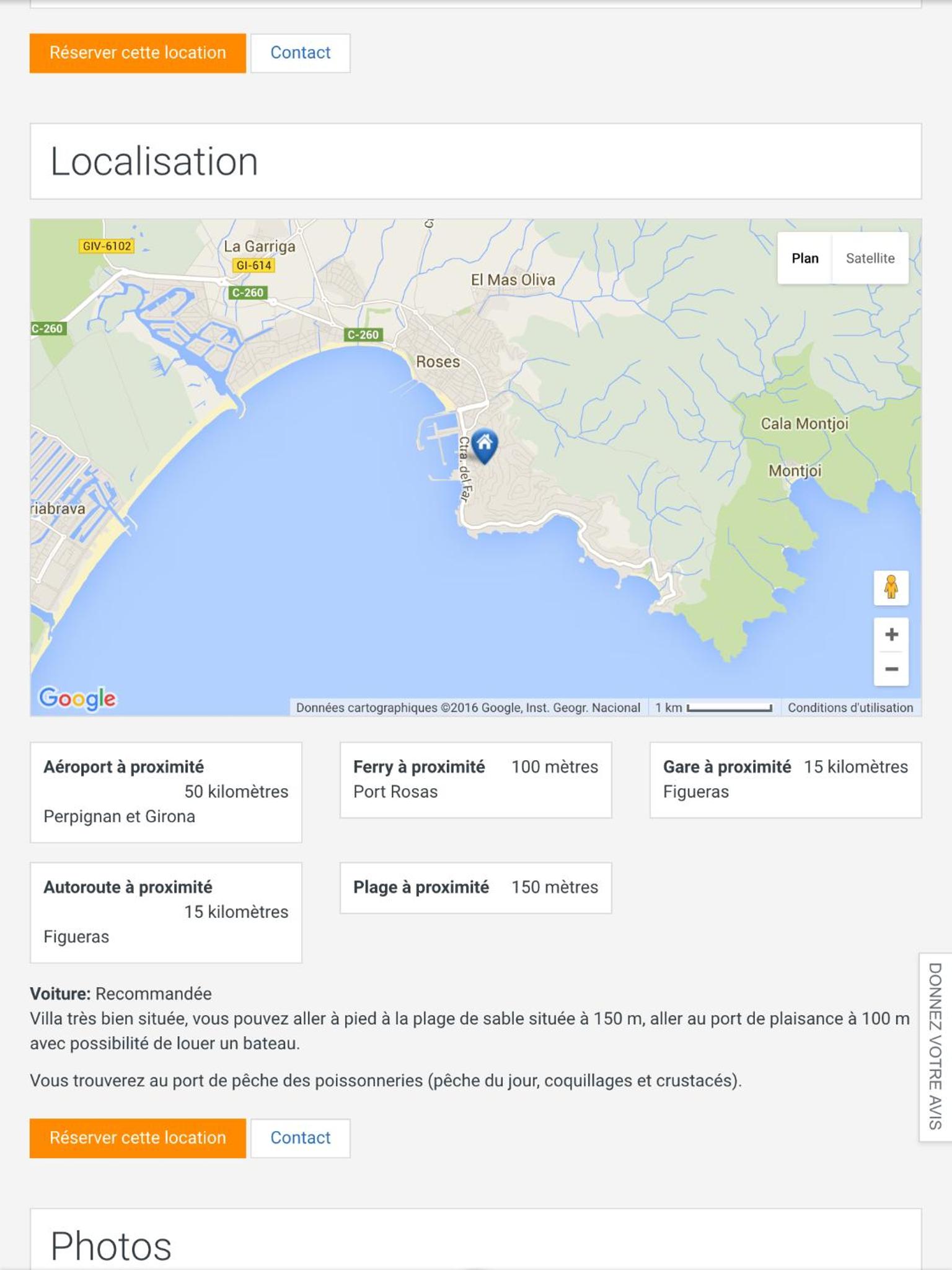Zoom in with the map plus button
The image size is (952, 1270).
(x=891, y=634)
